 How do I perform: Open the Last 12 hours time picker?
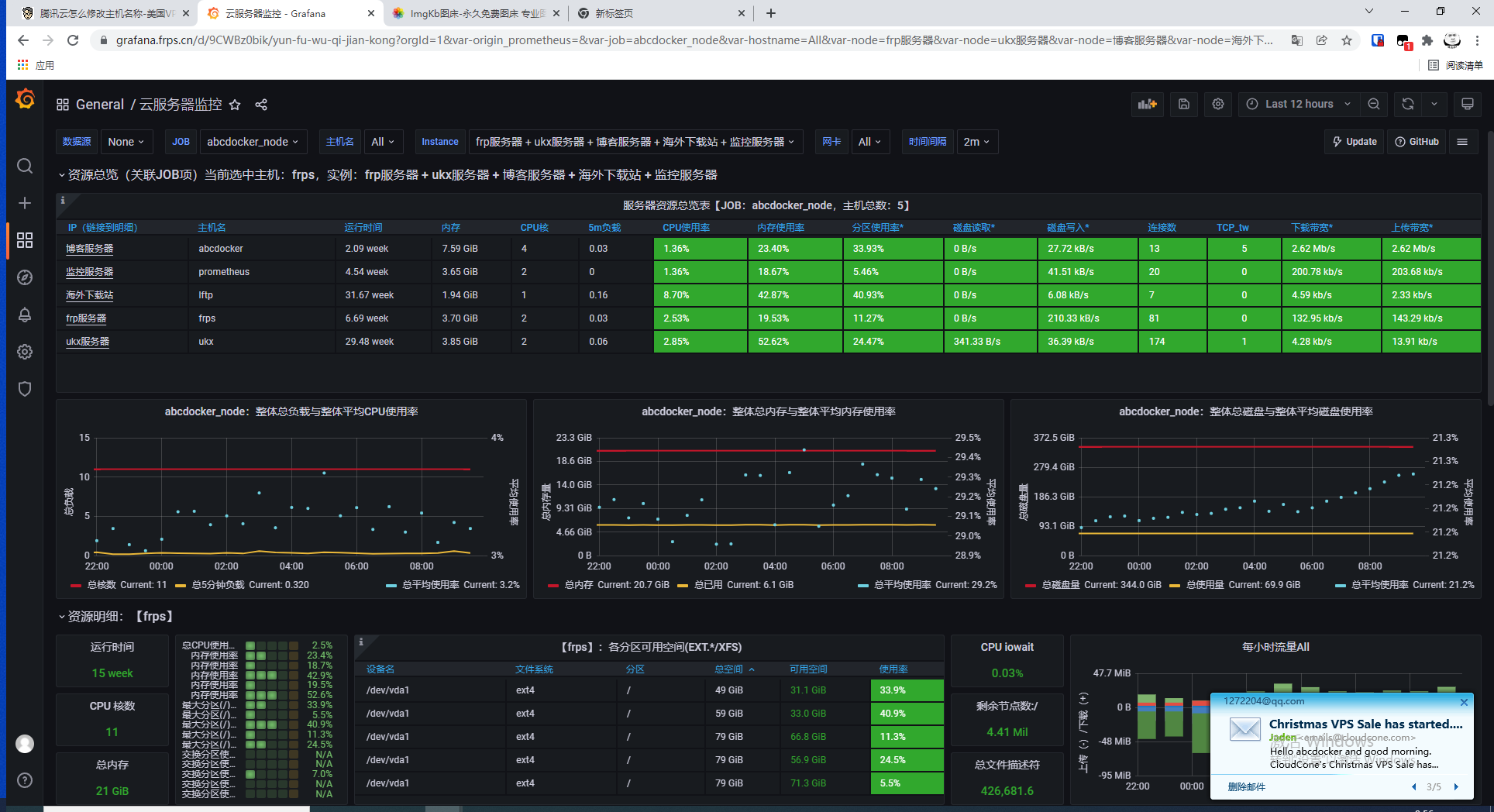(x=1298, y=104)
